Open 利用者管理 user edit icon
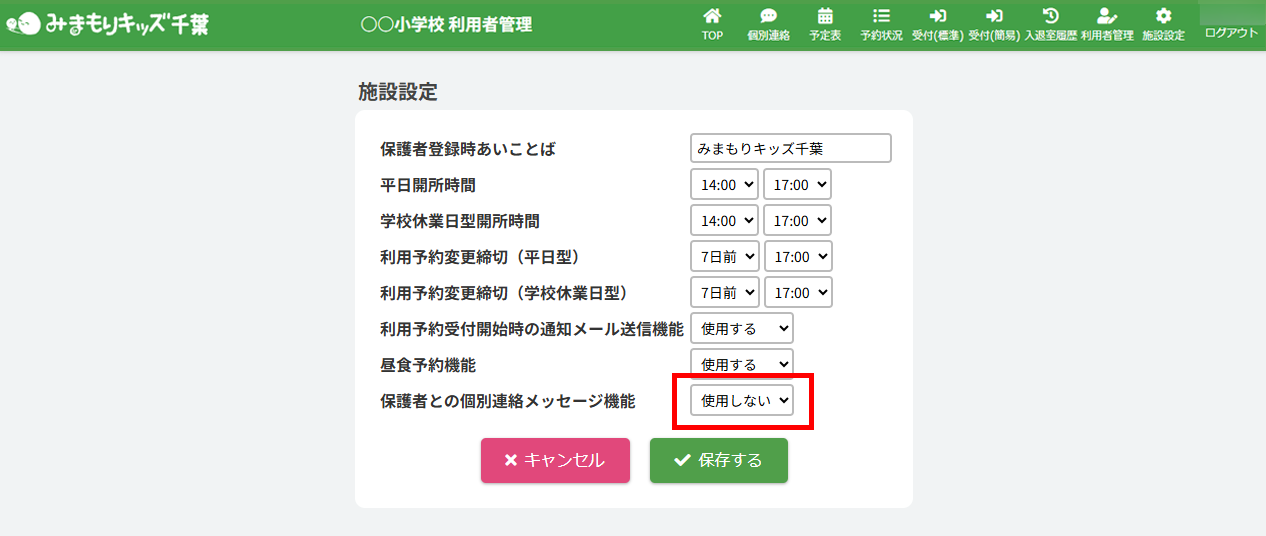Image resolution: width=1266 pixels, height=536 pixels. tap(1106, 17)
